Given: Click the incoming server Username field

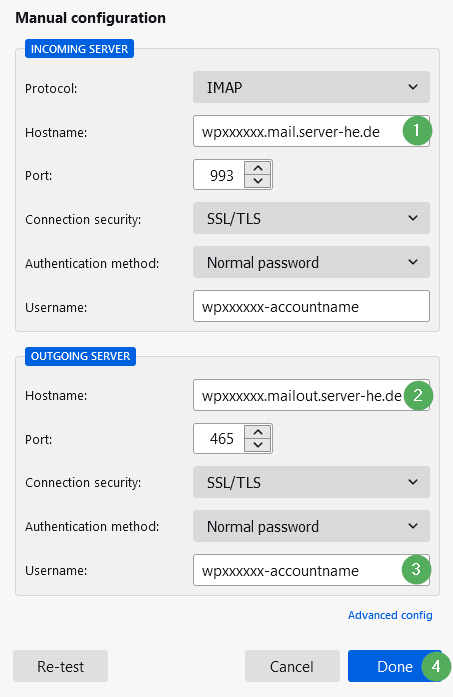Looking at the screenshot, I should (311, 306).
